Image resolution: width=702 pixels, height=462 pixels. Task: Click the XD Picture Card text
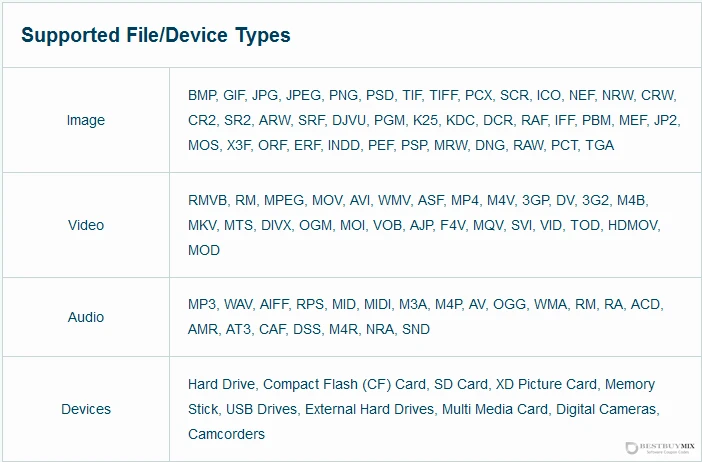548,384
